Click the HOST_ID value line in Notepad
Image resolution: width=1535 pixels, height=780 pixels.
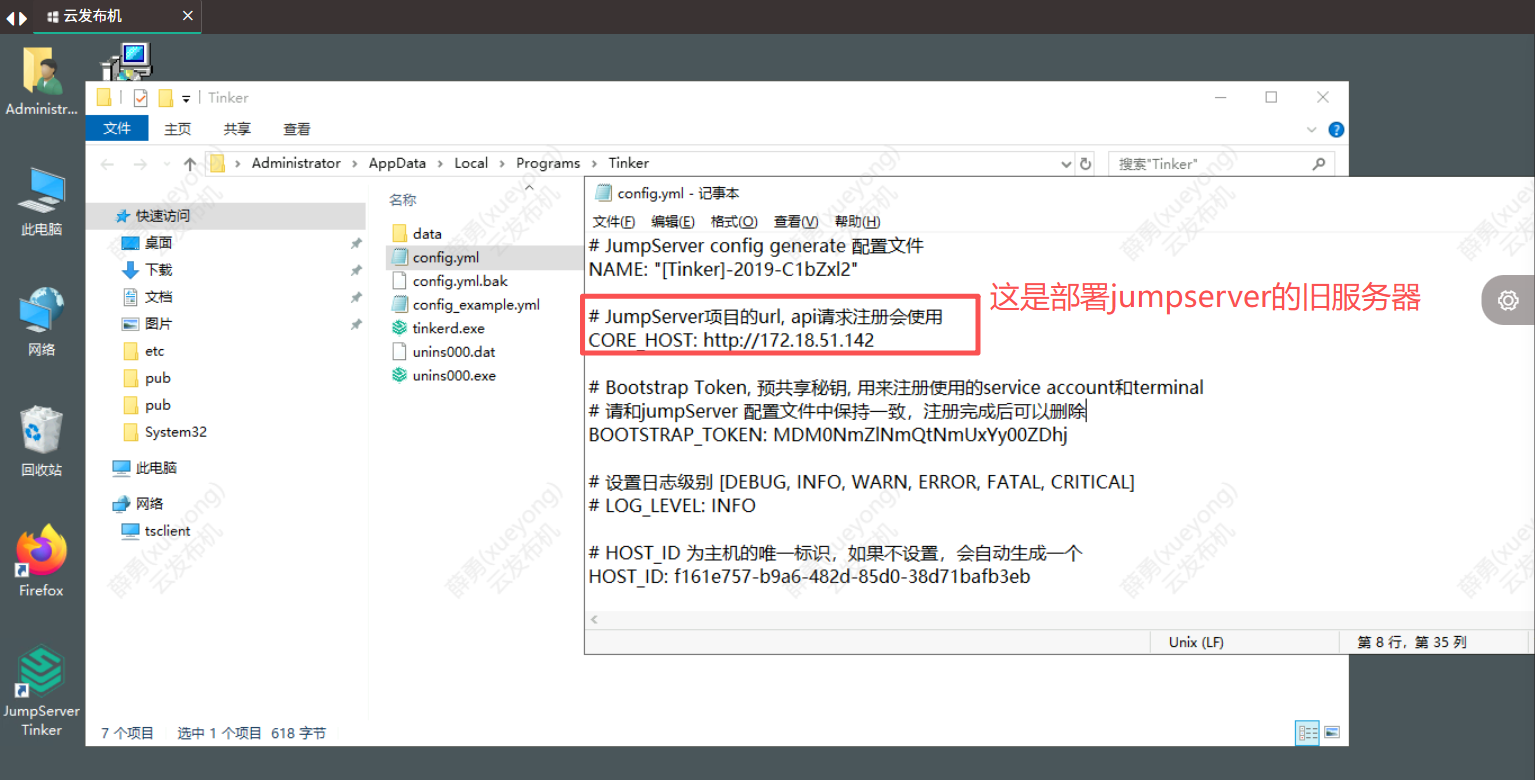pyautogui.click(x=809, y=577)
